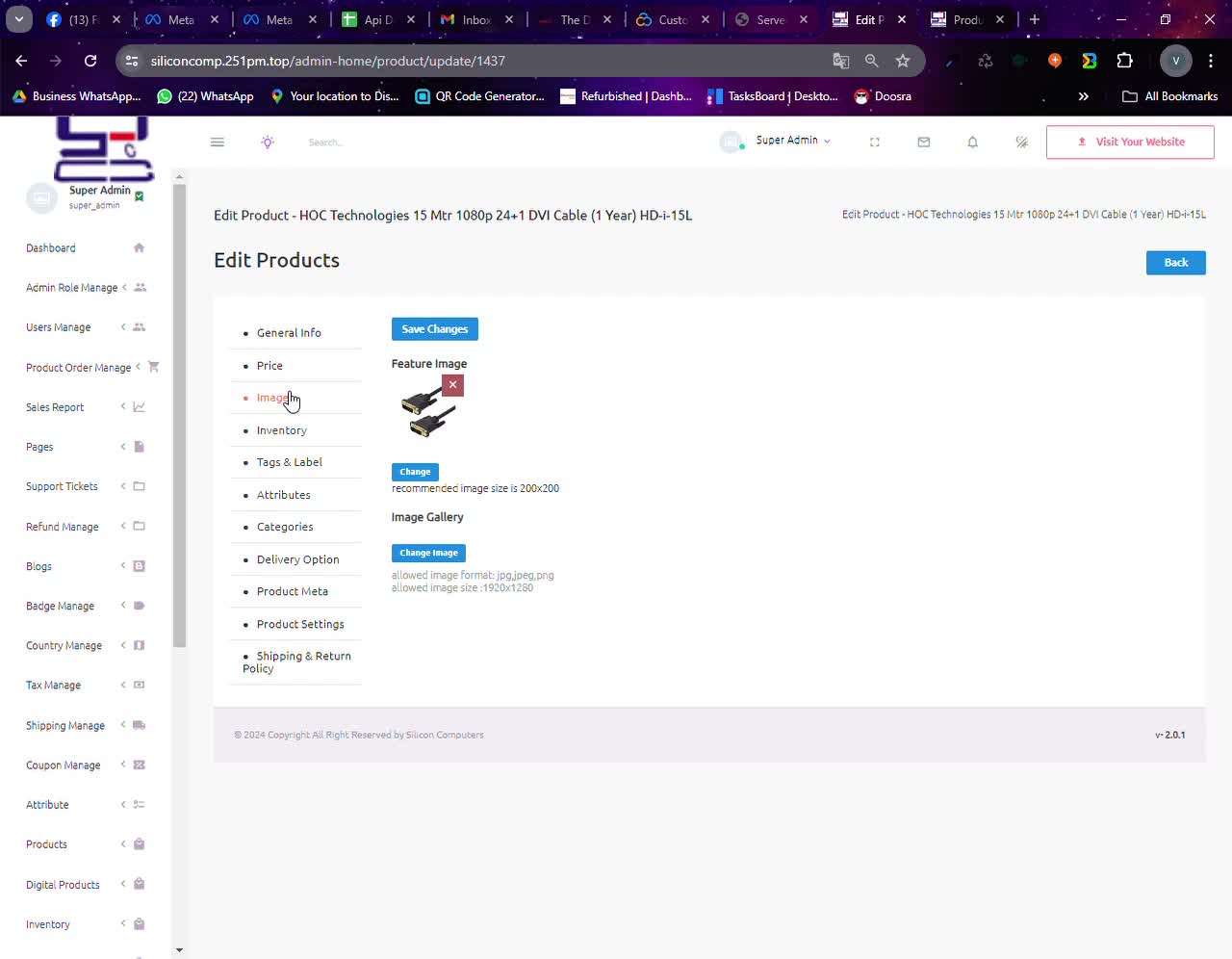Toggle the light bulb theme icon
The height and width of the screenshot is (959, 1232).
(x=268, y=143)
